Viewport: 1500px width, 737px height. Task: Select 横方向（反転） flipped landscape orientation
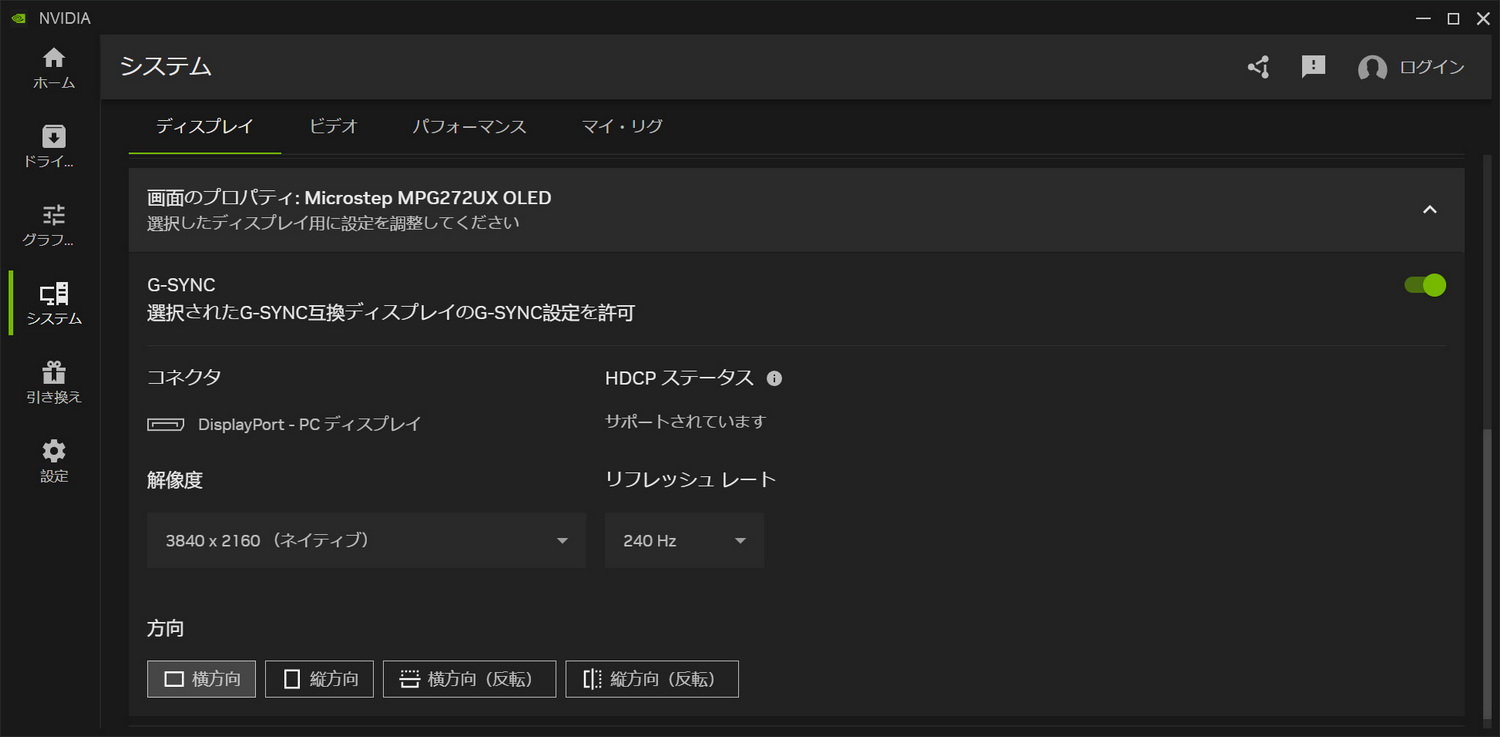469,679
